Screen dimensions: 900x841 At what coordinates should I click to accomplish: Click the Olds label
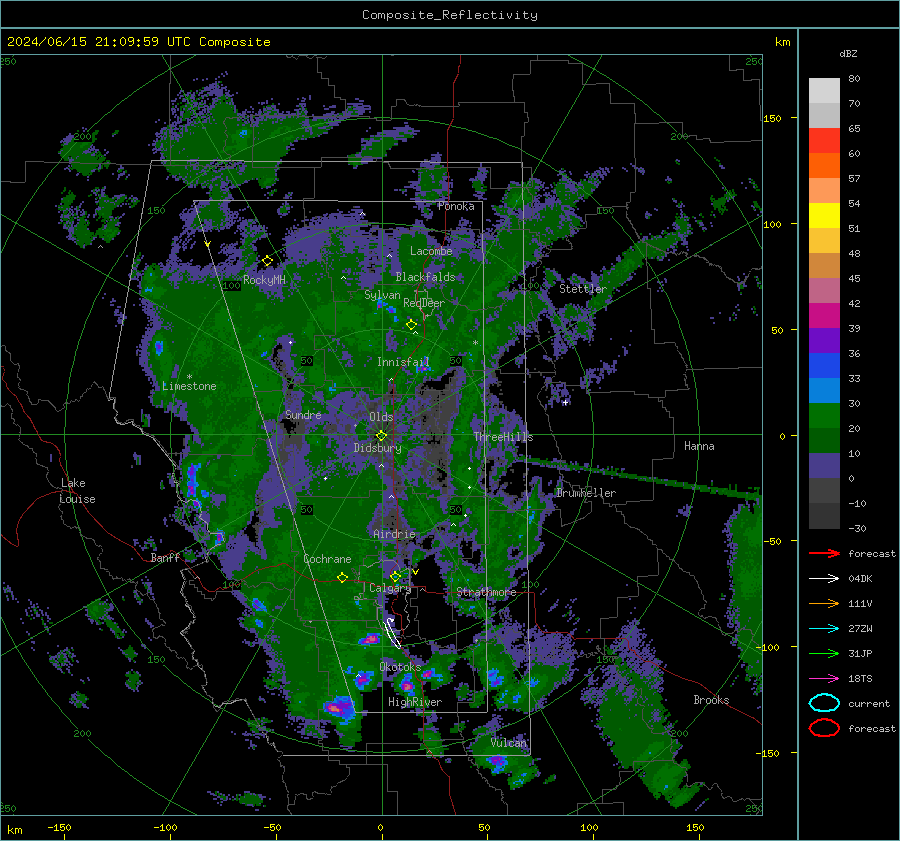[381, 417]
